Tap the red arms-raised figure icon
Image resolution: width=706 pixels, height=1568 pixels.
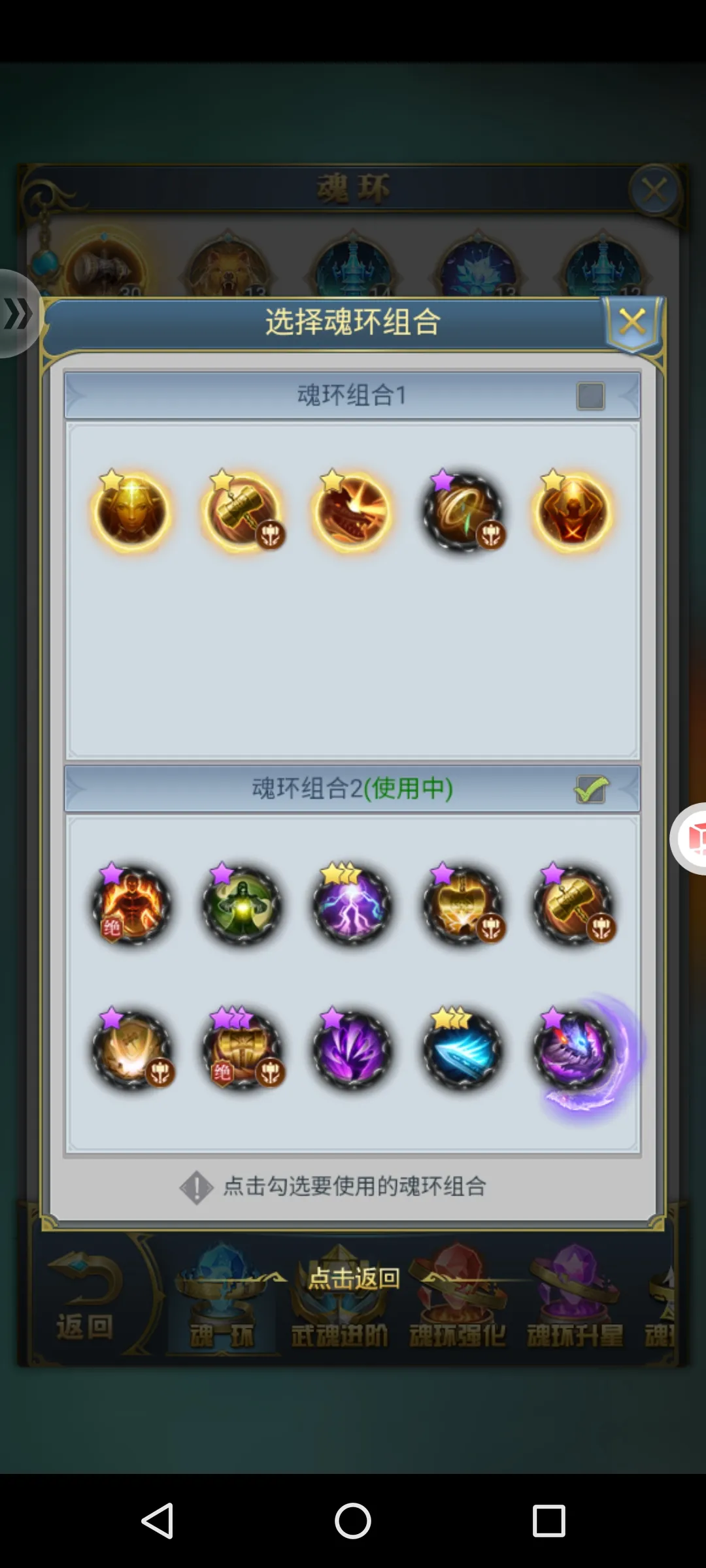[573, 511]
